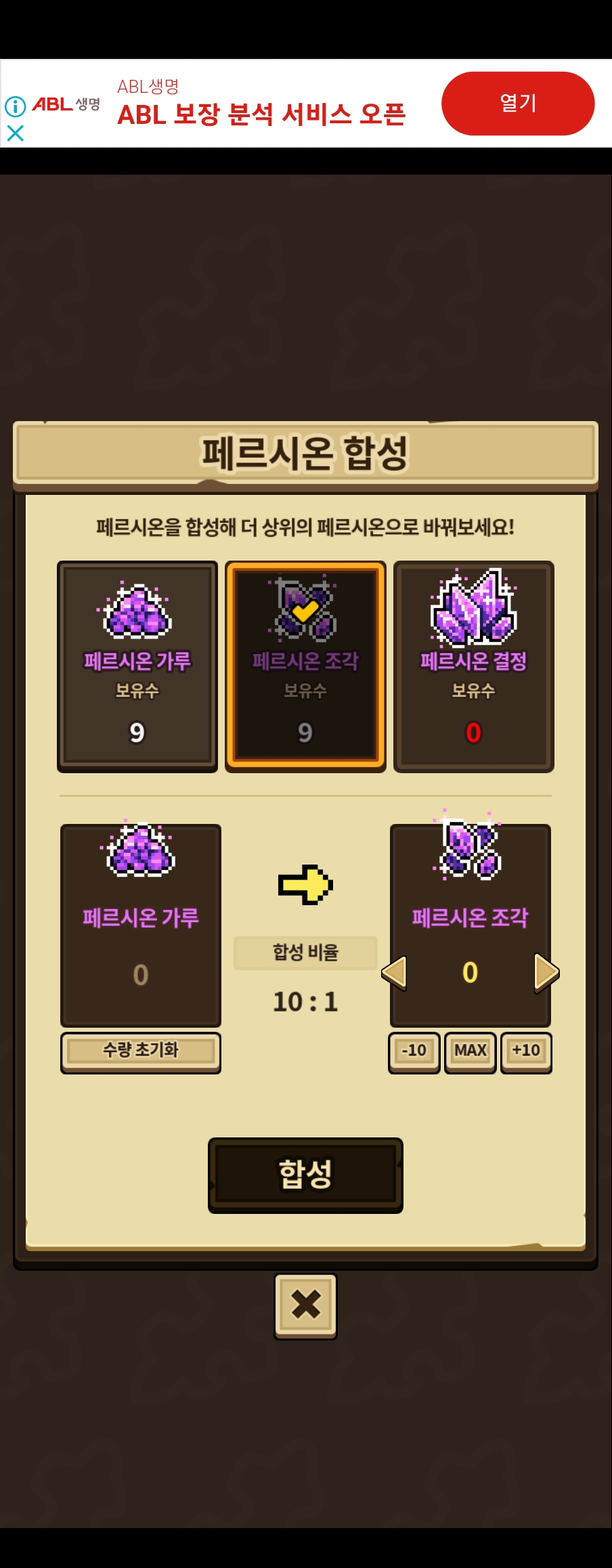Set maximum amount with MAX button
Screen dimensions: 612x1568
(x=471, y=1052)
